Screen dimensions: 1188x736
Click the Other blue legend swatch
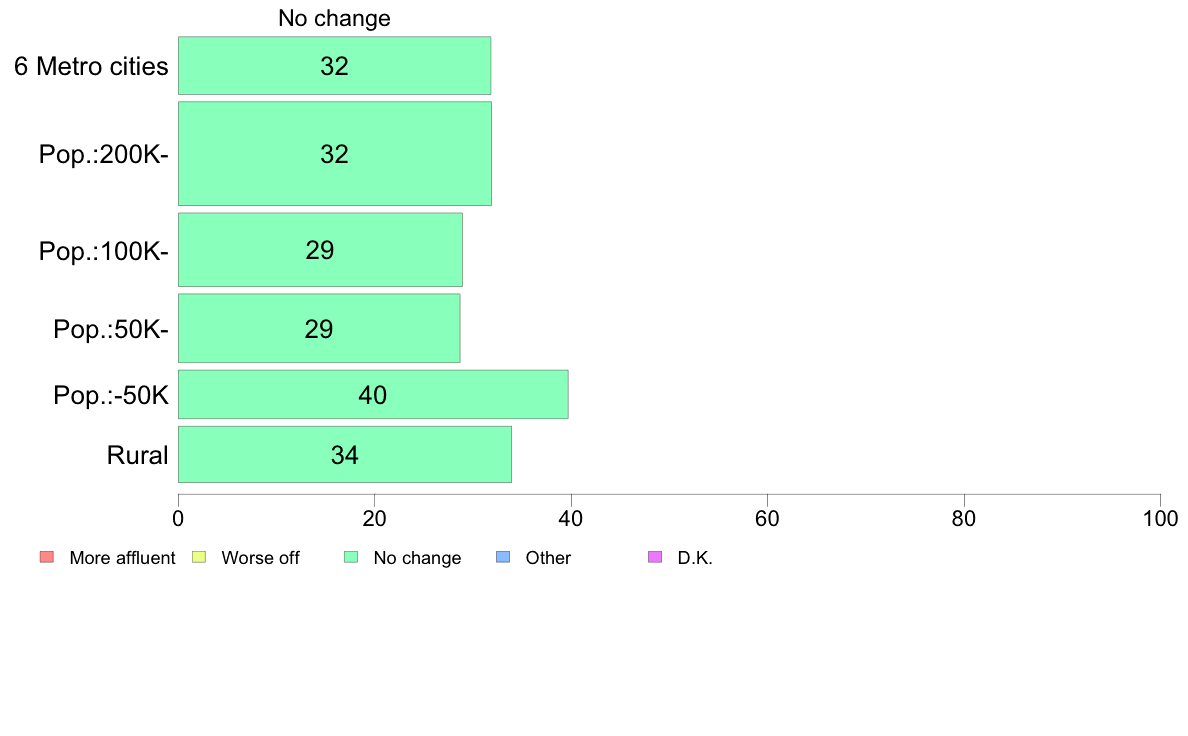pos(503,557)
